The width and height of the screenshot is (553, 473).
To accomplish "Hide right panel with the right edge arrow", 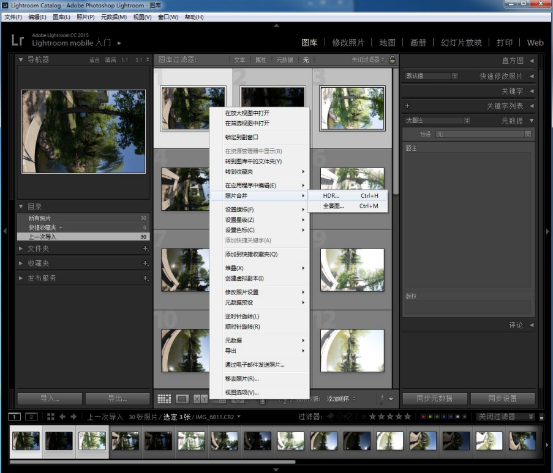I will point(547,231).
